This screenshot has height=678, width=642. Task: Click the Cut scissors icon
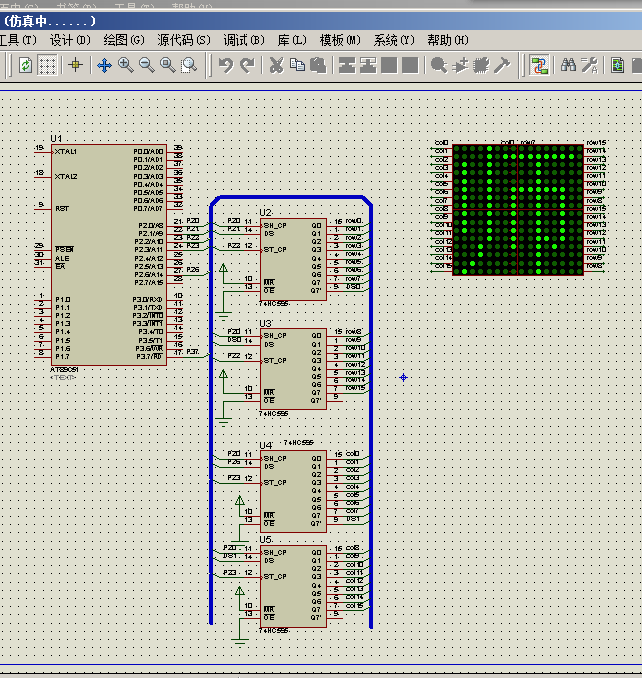pyautogui.click(x=276, y=65)
